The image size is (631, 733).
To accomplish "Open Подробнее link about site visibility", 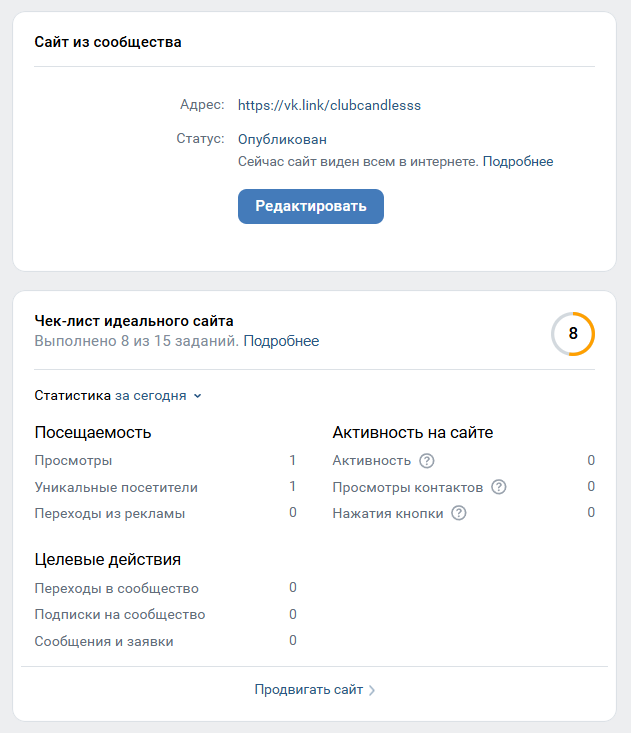I will click(517, 161).
